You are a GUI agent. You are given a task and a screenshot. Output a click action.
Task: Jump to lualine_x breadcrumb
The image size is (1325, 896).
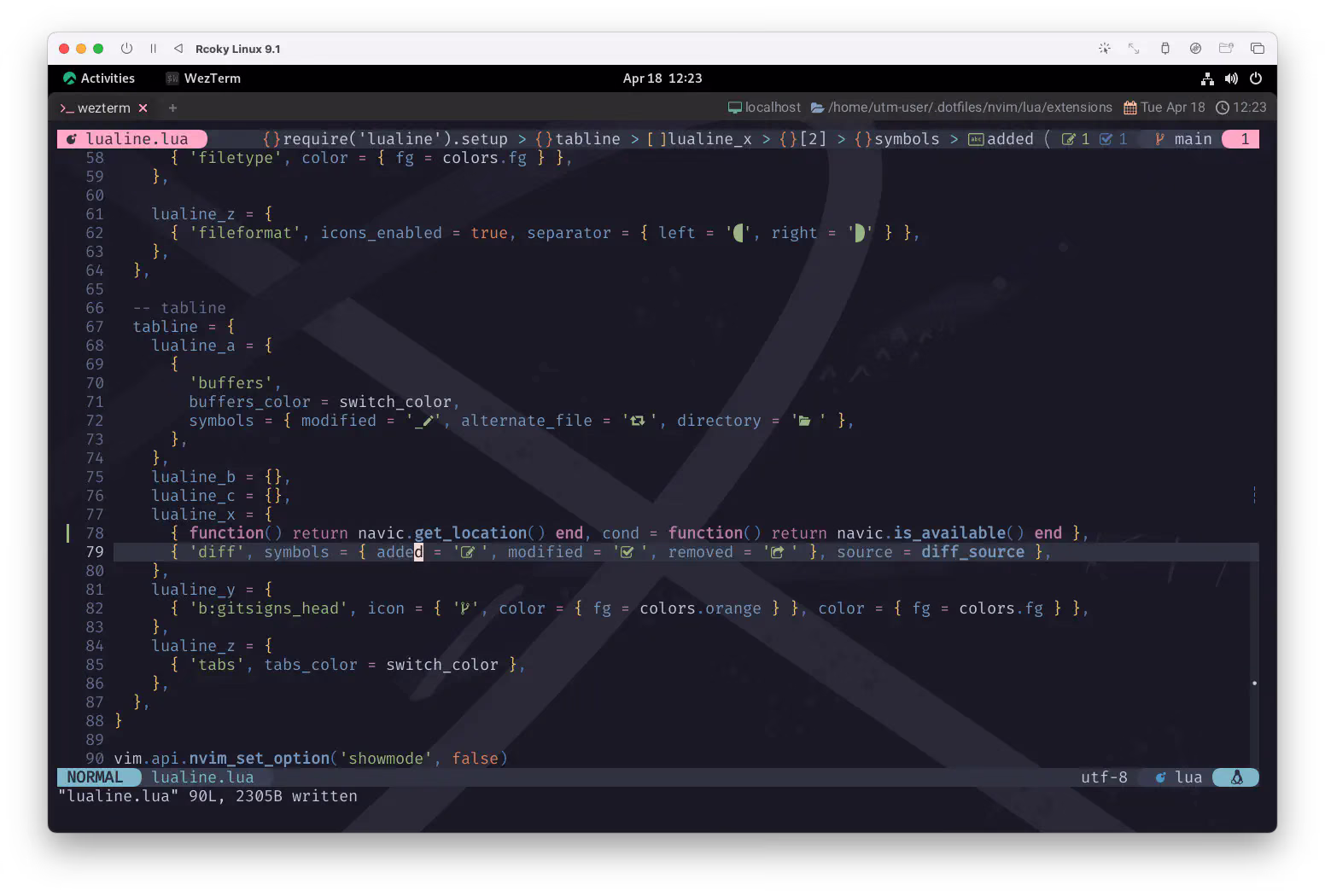(699, 139)
